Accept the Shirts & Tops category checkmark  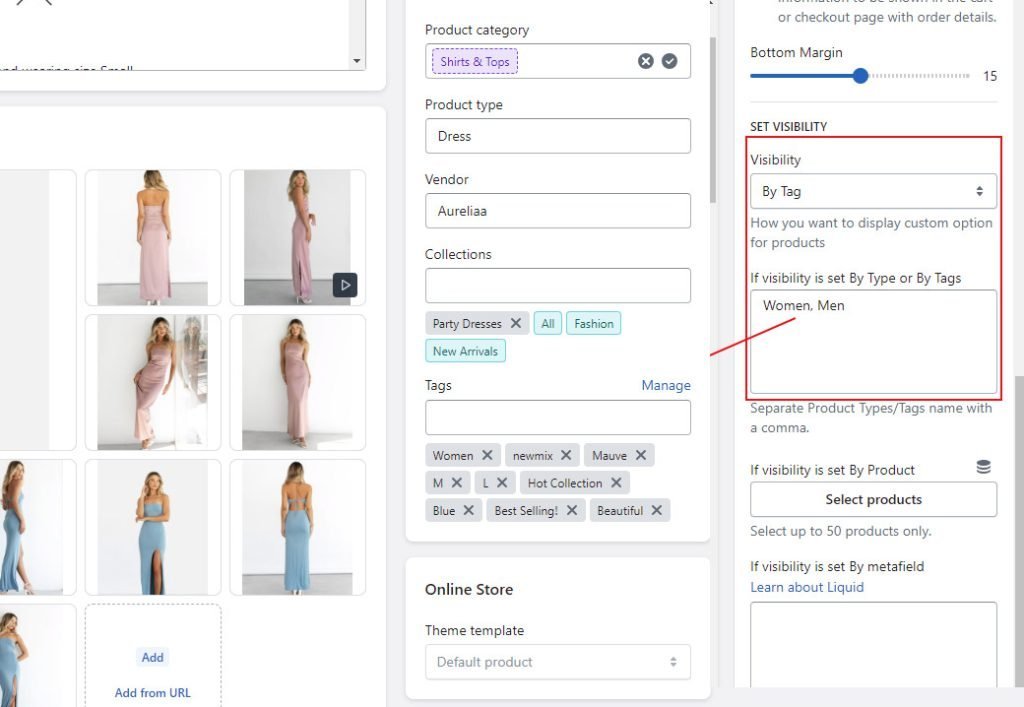[x=669, y=61]
